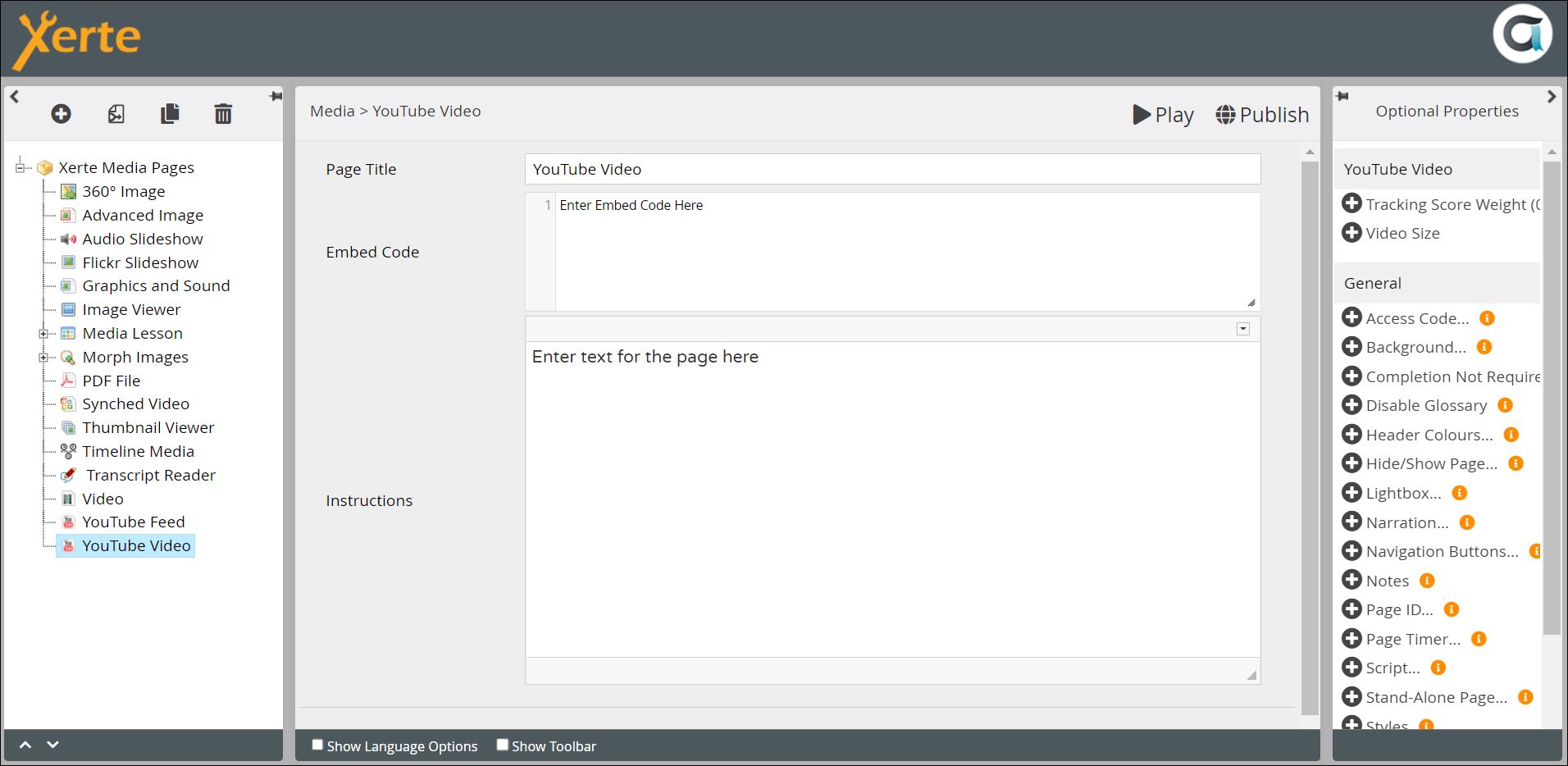Screen dimensions: 1568x766
Task: Add the Narration optional property
Action: pyautogui.click(x=1351, y=522)
